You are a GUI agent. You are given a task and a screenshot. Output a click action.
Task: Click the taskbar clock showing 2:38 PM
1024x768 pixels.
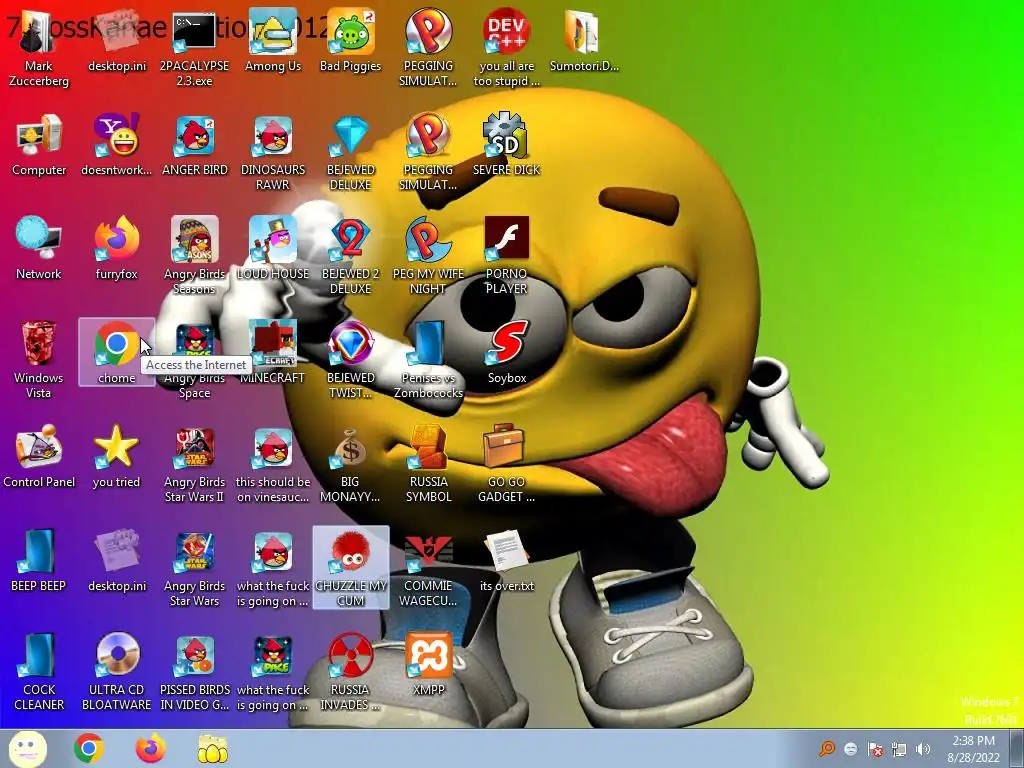click(974, 749)
